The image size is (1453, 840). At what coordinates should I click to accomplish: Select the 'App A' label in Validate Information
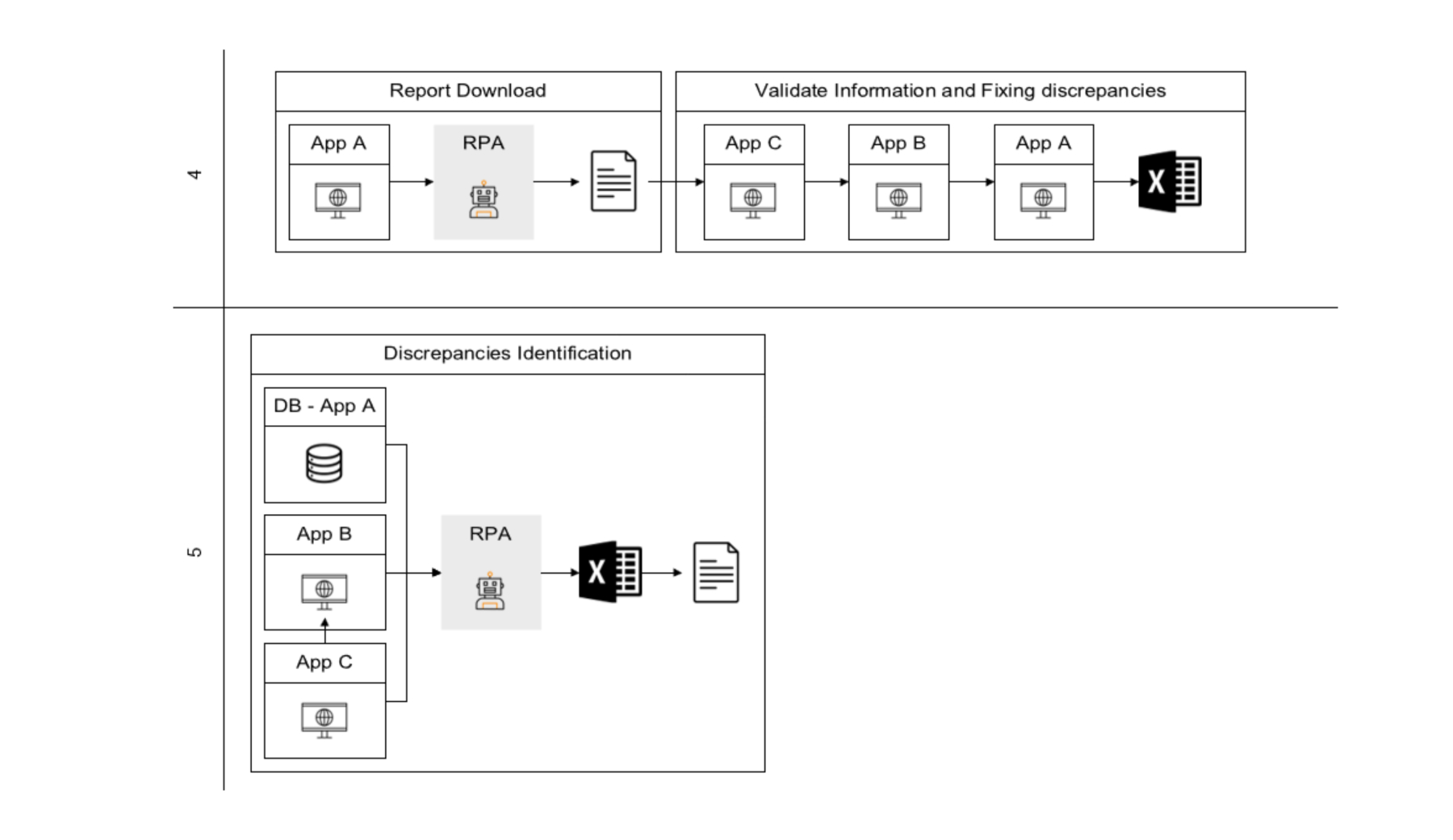click(1043, 144)
